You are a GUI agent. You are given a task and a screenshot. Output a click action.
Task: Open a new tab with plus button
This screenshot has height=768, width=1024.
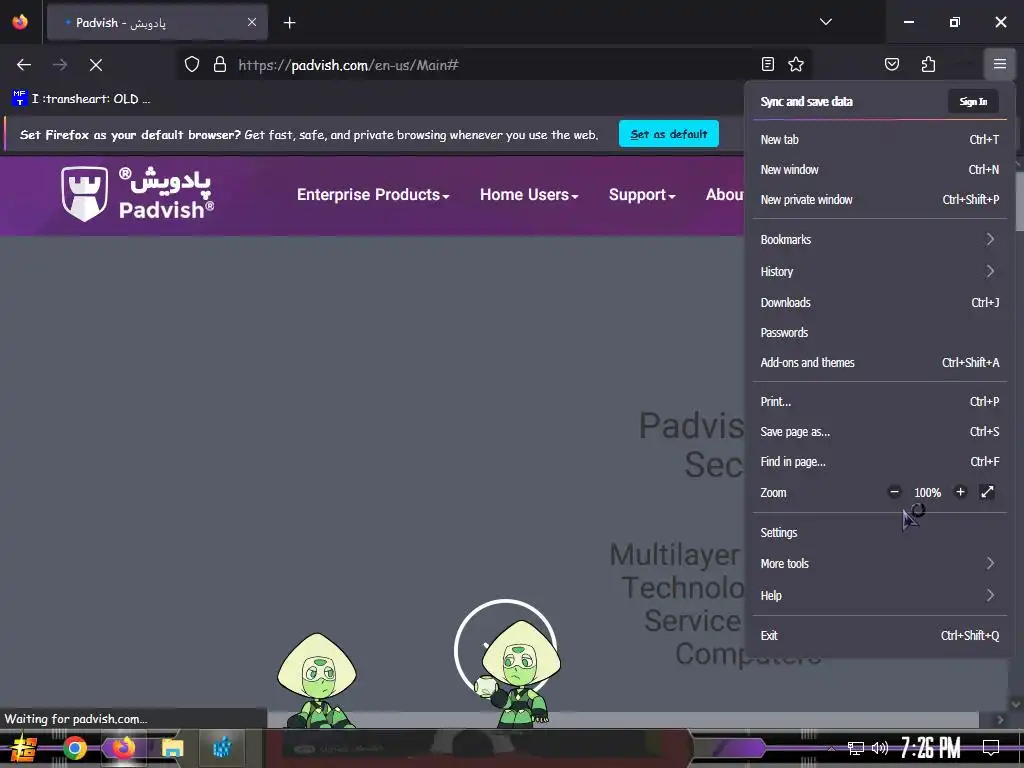coord(289,23)
